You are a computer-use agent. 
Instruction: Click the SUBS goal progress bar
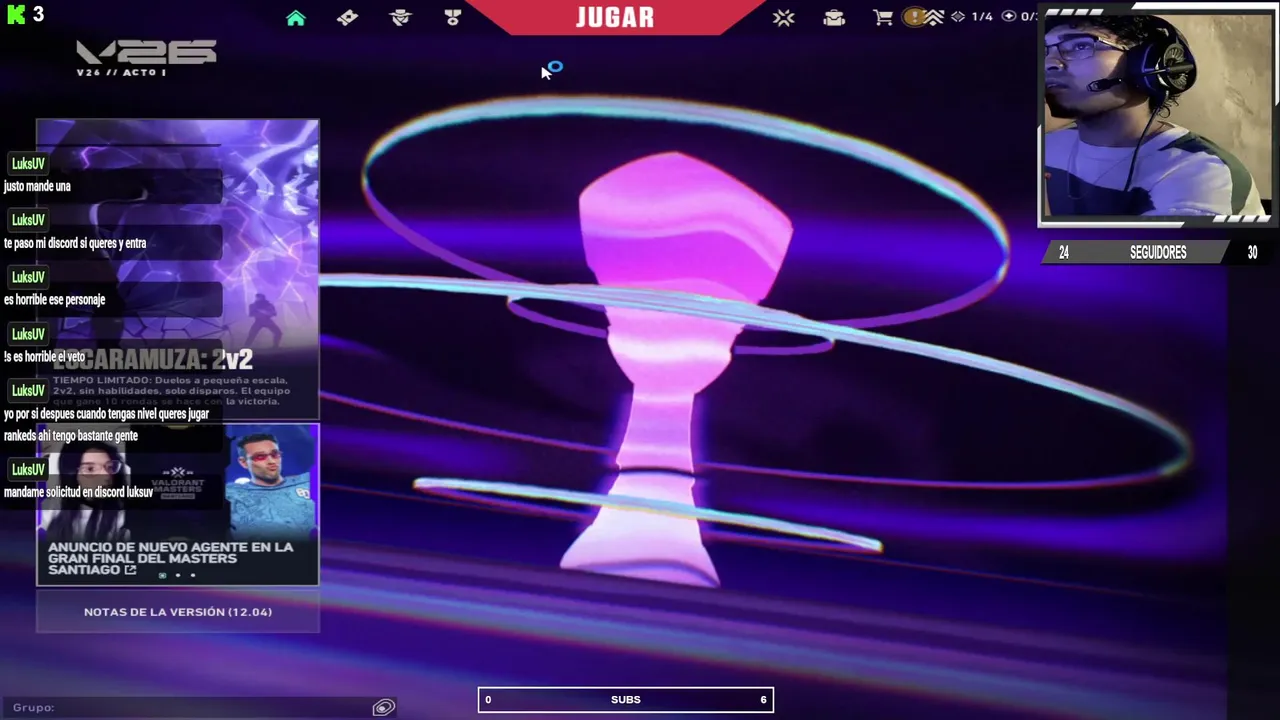coord(626,700)
